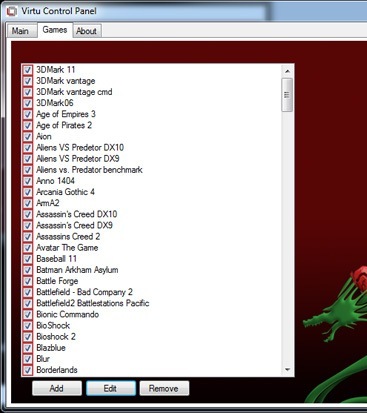Screen dimensions: 367x413
Task: Select "Assassins Creed 2" in the list
Action: click(68, 236)
